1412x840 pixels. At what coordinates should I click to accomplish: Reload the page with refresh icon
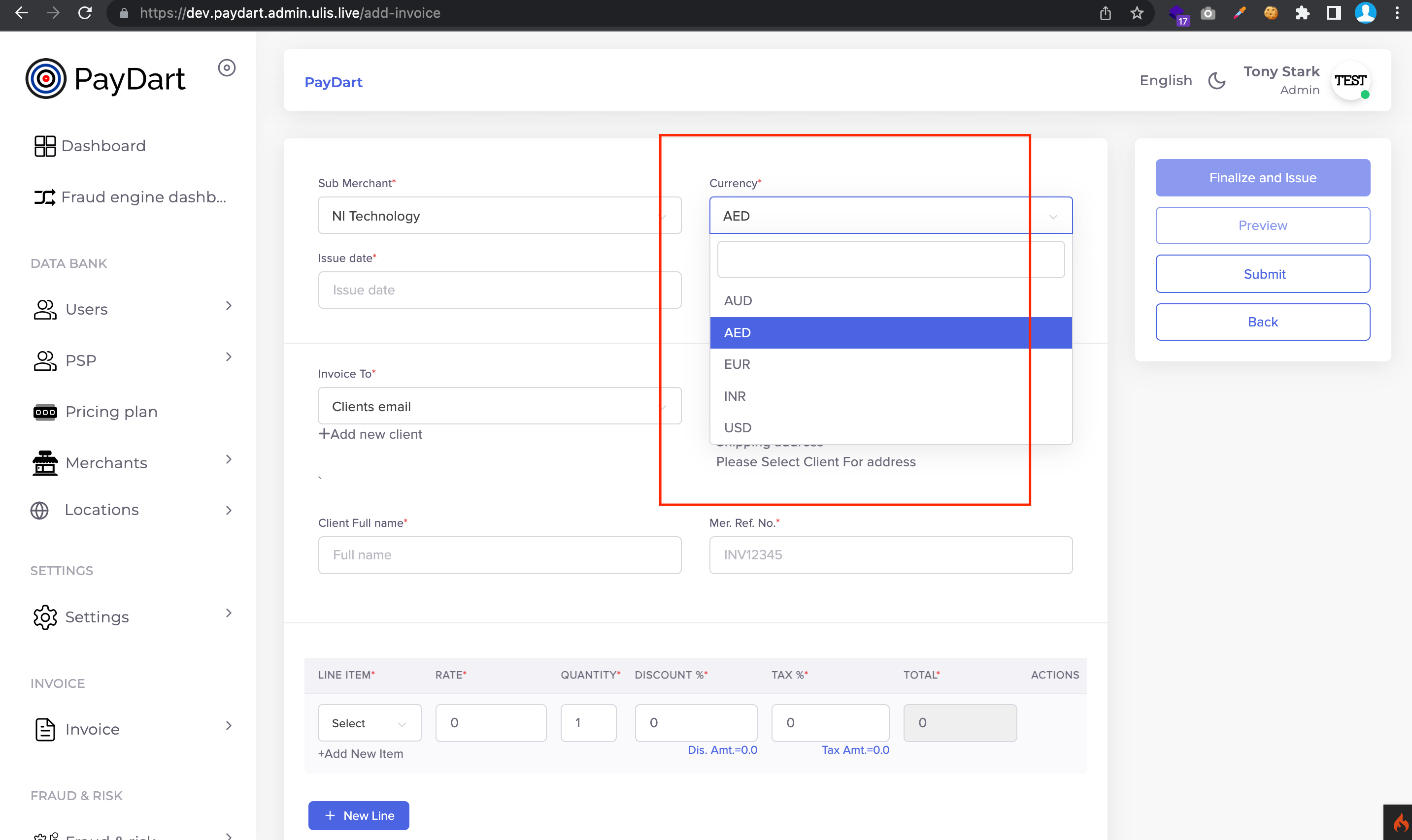(85, 12)
